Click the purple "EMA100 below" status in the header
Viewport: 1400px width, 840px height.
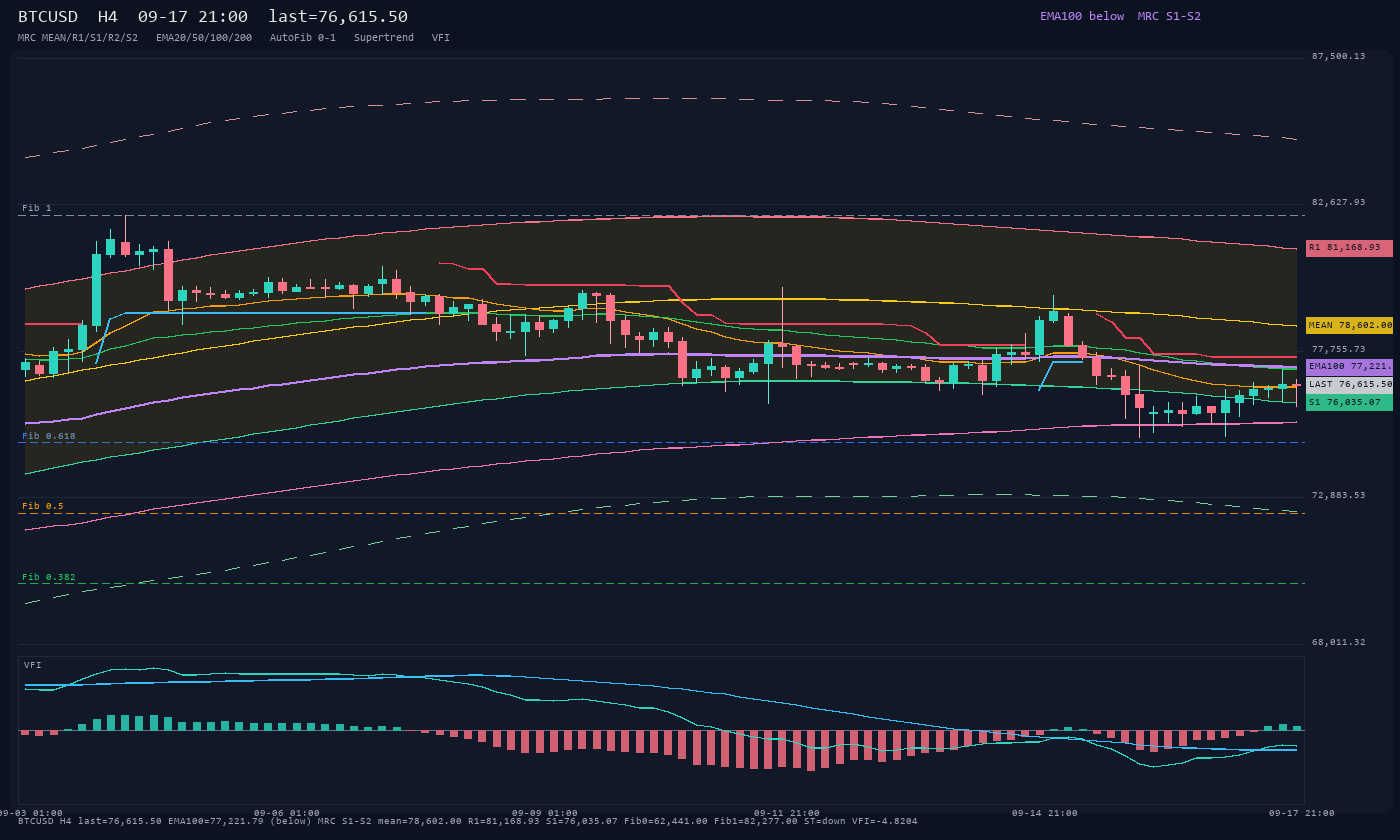pos(1082,16)
